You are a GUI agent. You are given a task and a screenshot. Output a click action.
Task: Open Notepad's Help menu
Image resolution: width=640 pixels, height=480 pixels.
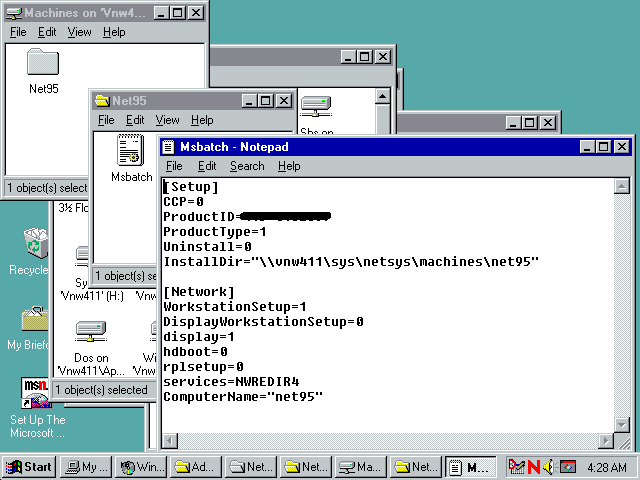coord(289,166)
